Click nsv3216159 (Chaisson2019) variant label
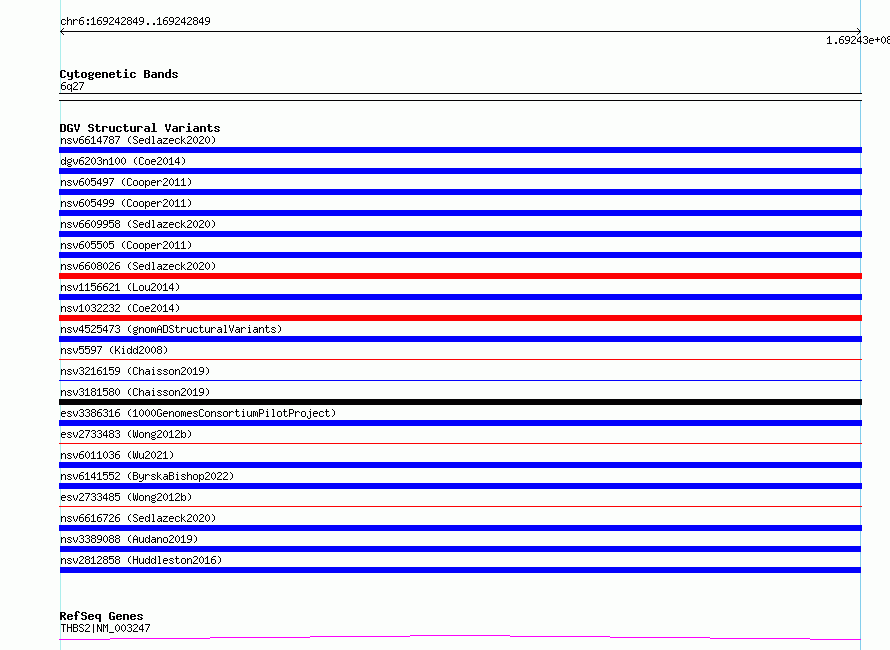Image resolution: width=890 pixels, height=650 pixels. pos(135,371)
